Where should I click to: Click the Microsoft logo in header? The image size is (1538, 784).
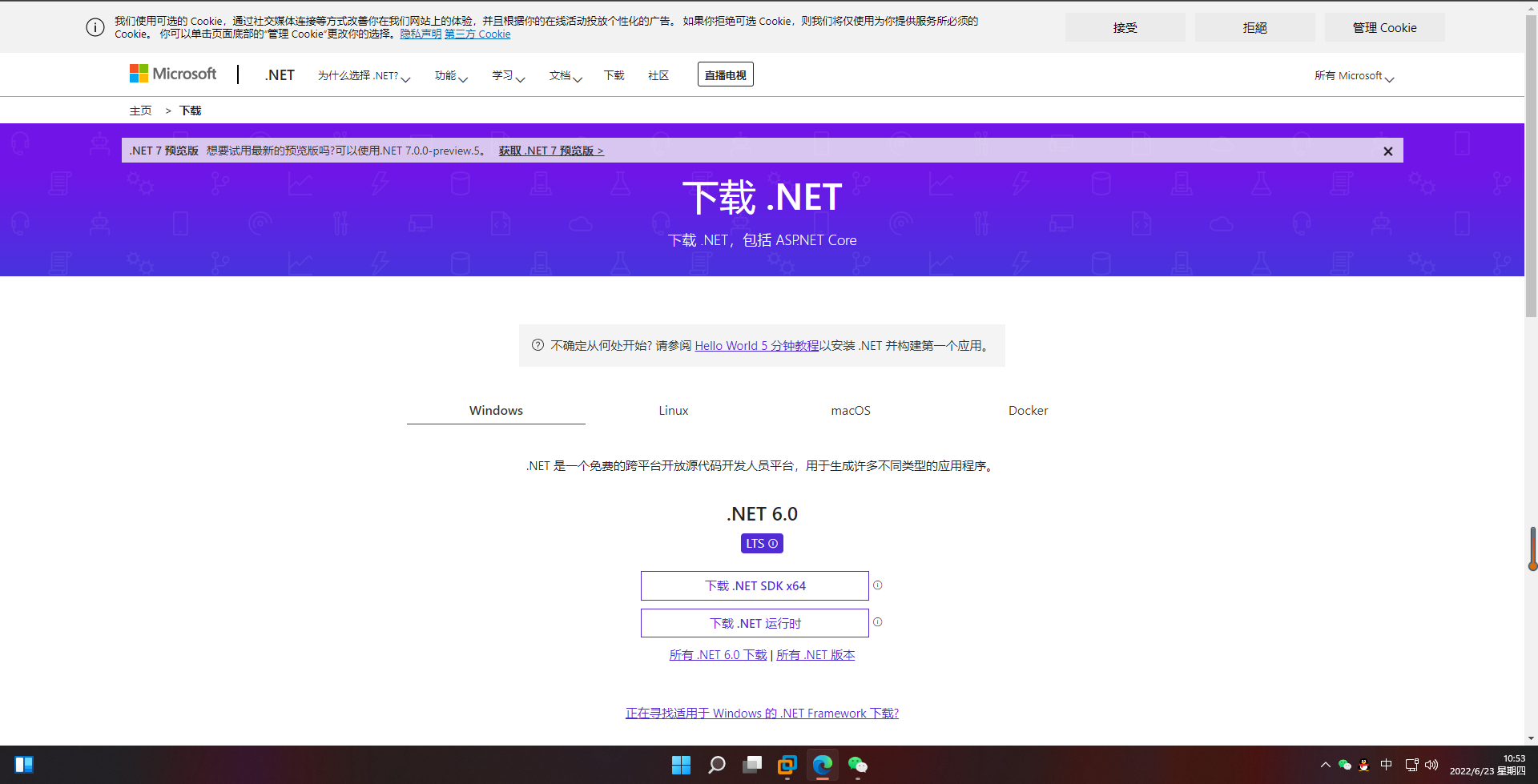(173, 74)
